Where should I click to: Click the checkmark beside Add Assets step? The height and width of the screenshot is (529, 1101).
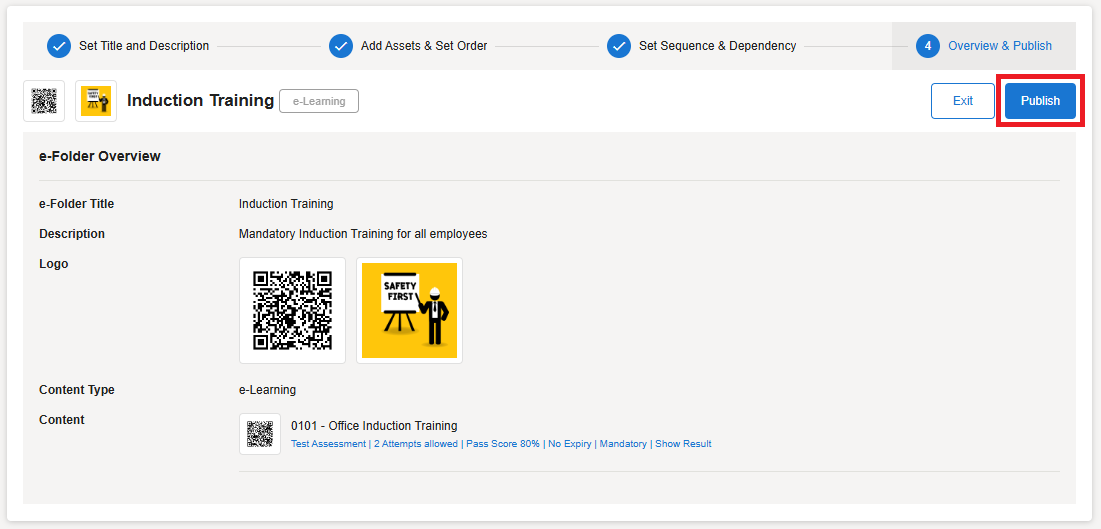[x=341, y=46]
